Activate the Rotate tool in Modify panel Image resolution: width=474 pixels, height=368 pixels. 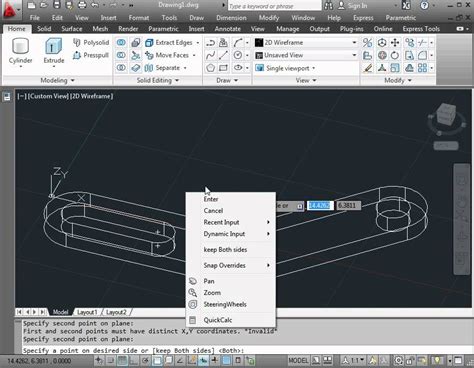(x=395, y=55)
